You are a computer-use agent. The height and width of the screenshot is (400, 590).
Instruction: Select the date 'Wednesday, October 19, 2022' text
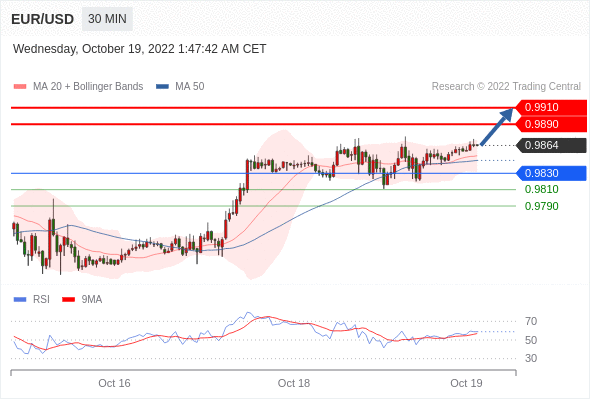point(94,49)
